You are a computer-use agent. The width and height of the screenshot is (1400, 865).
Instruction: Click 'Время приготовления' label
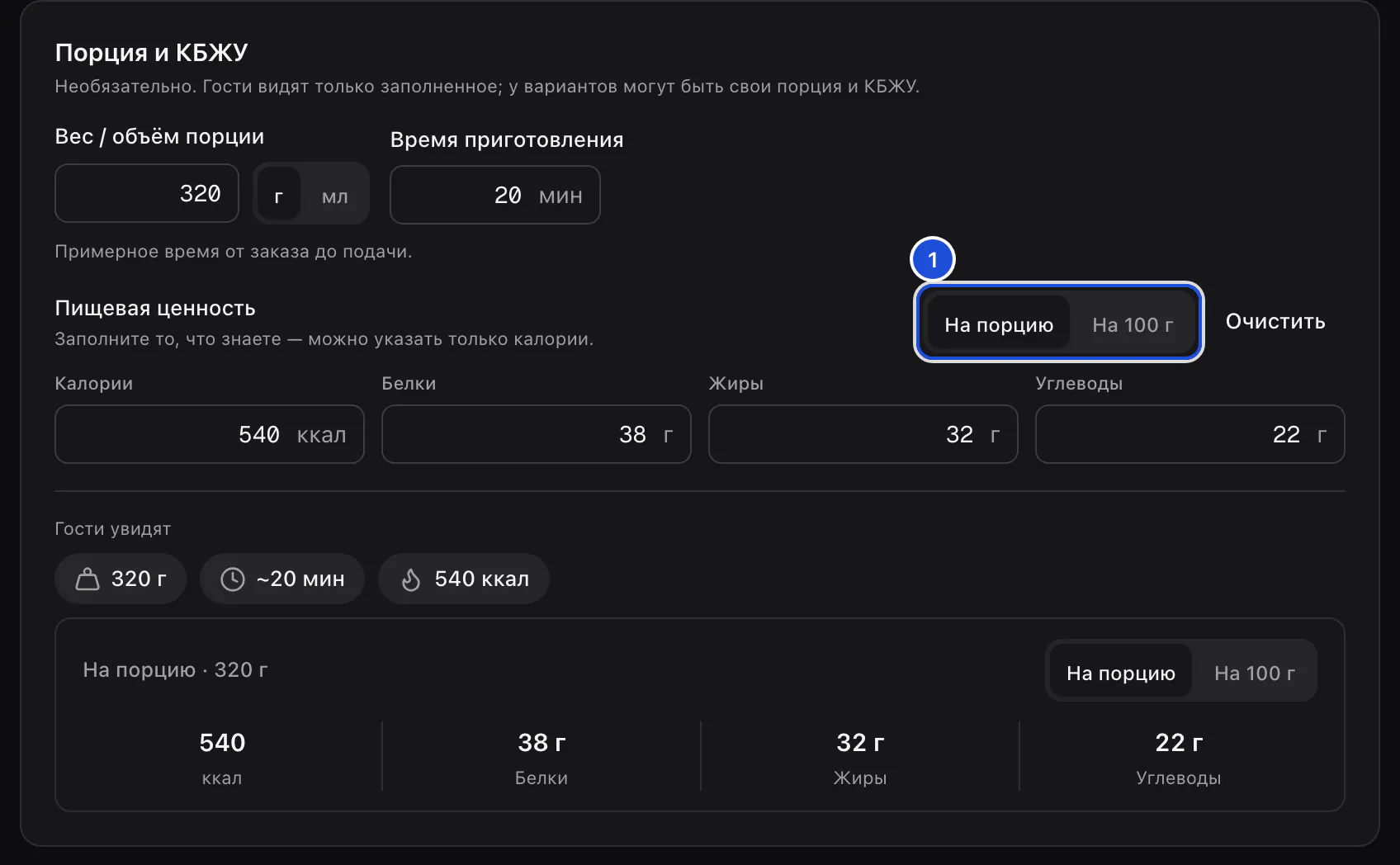507,139
